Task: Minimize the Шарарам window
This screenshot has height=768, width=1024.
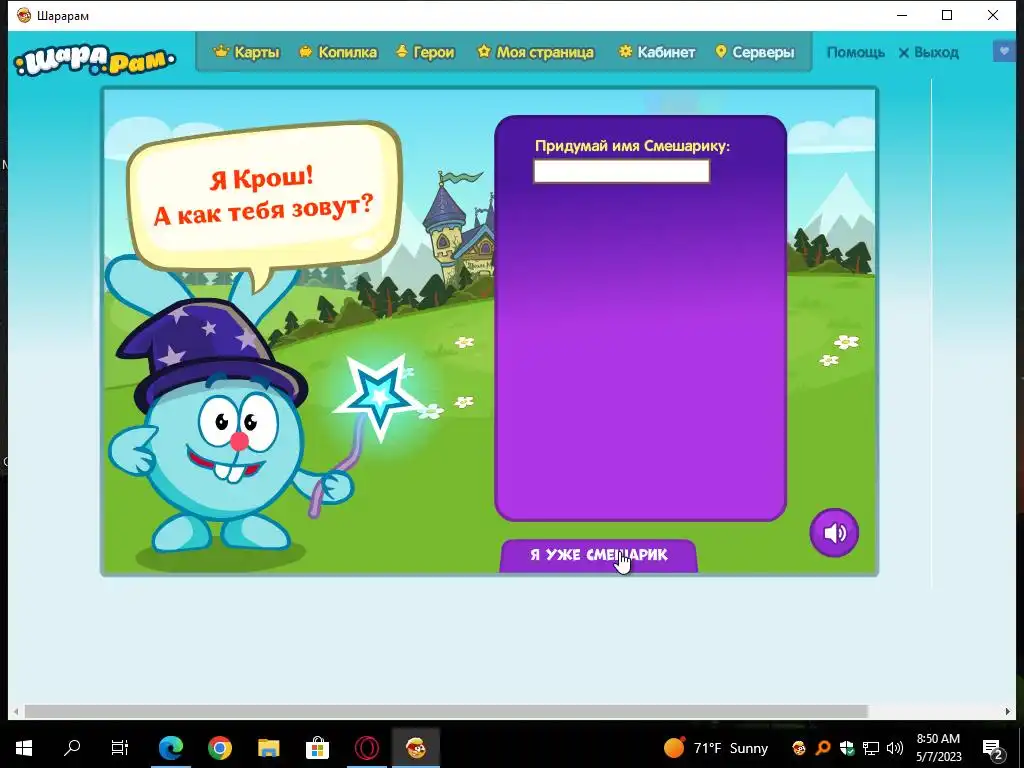Action: click(902, 15)
